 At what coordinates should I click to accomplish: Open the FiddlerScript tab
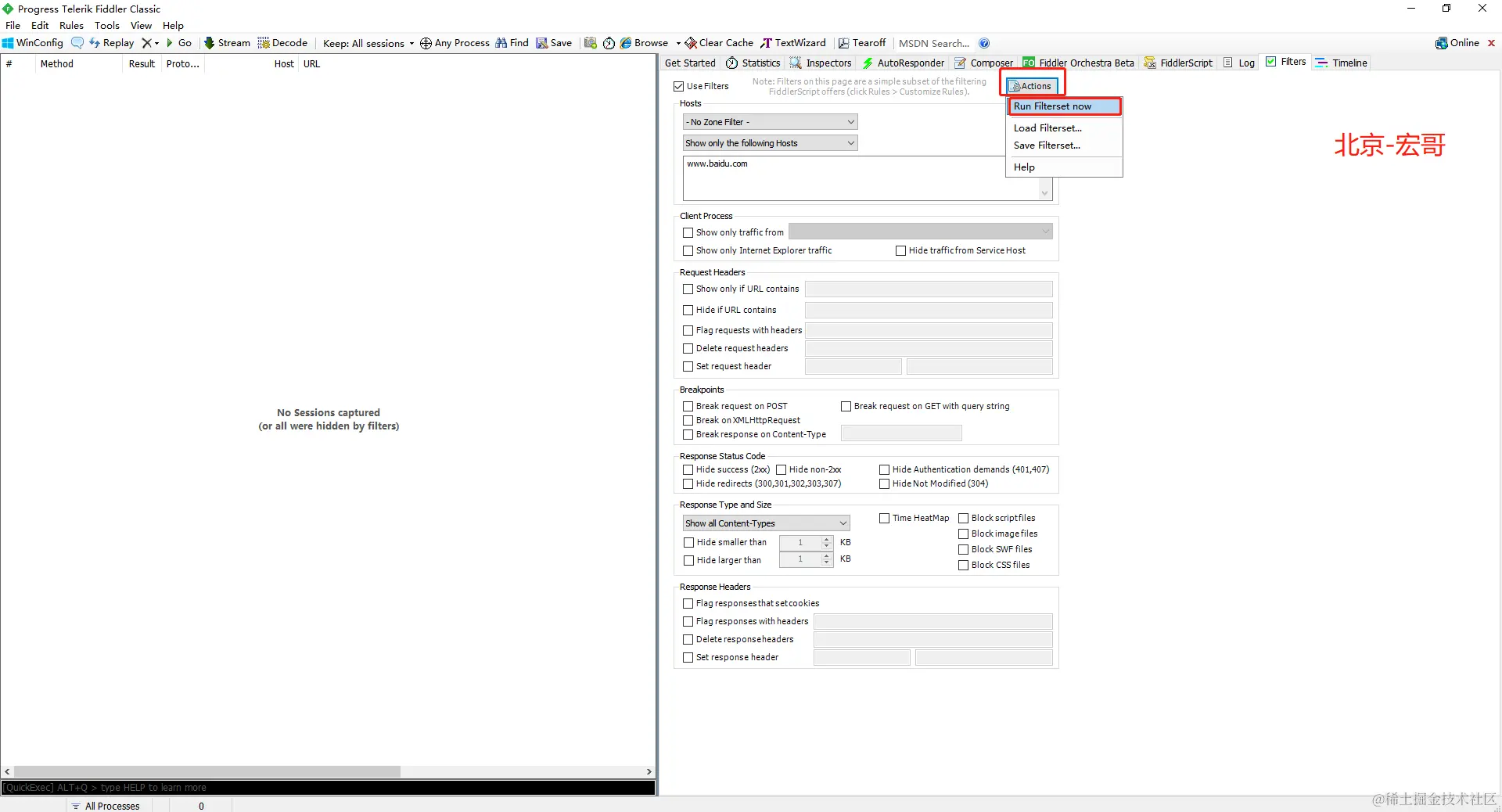click(x=1178, y=63)
